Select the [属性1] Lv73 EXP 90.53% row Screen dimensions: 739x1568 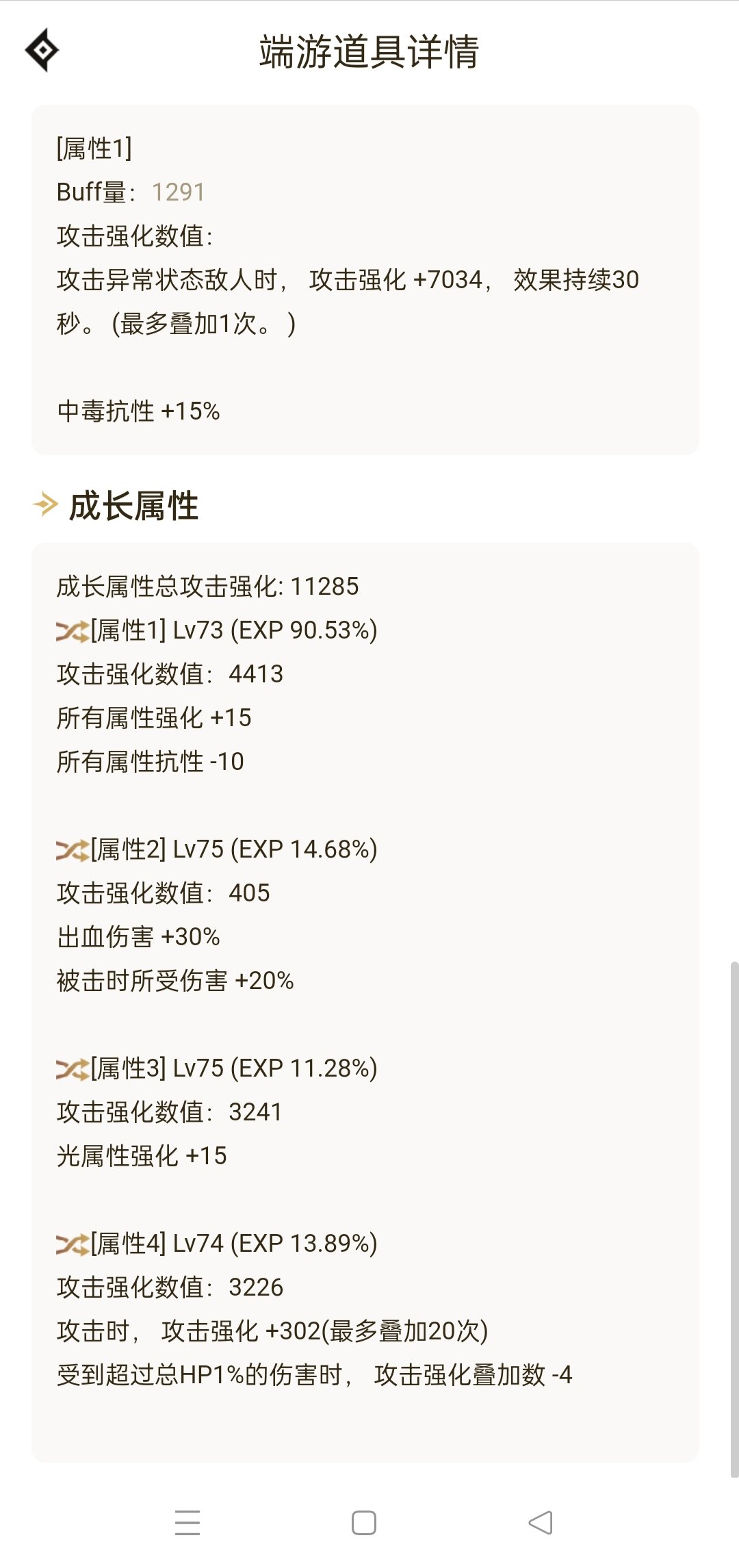coord(217,630)
